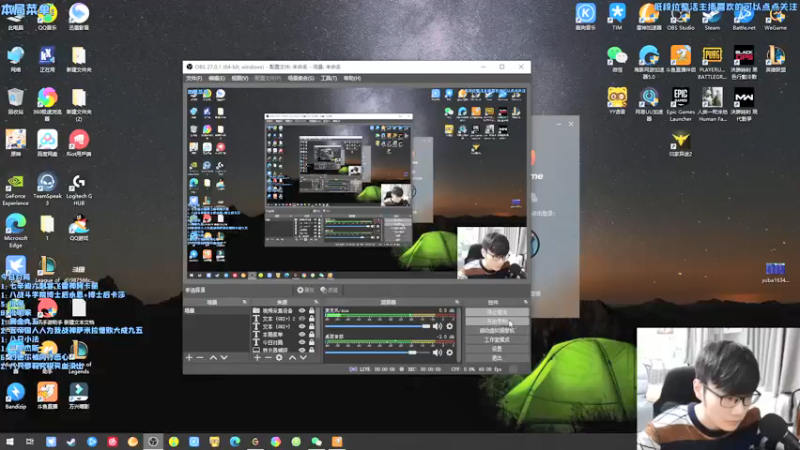Open the PUBG Battlegrounds desktop icon
This screenshot has width=800, height=450.
712,62
